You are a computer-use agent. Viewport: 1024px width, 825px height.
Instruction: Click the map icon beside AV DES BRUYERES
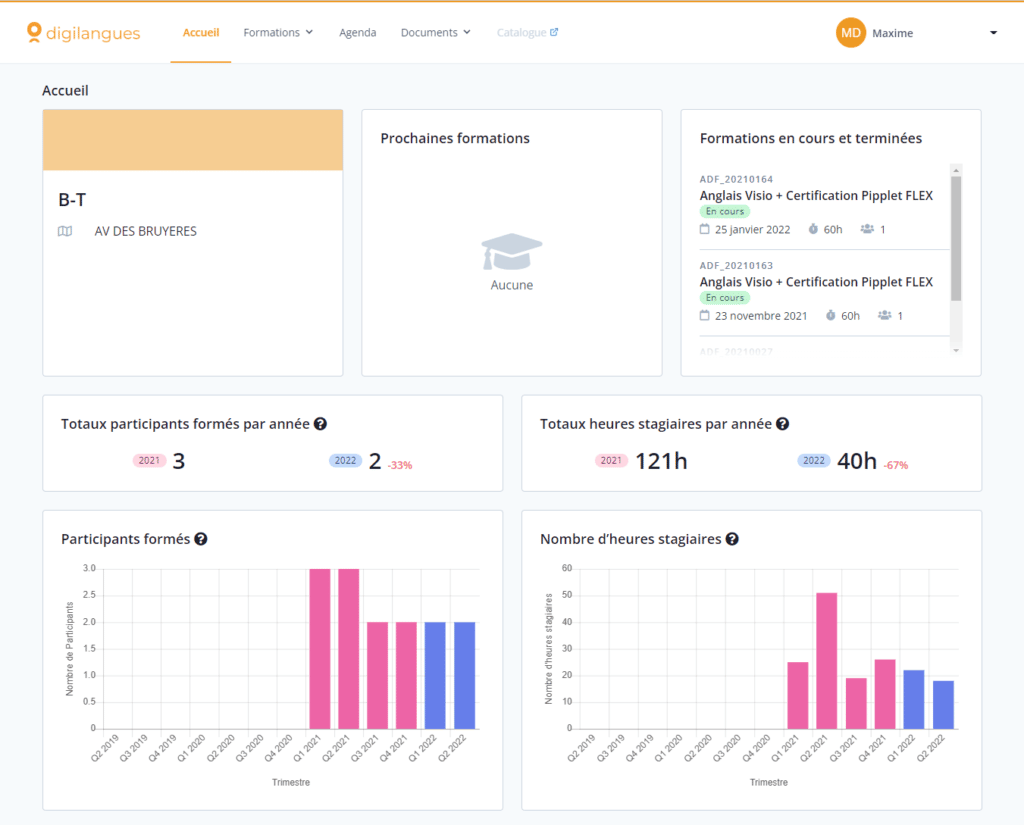pos(65,231)
